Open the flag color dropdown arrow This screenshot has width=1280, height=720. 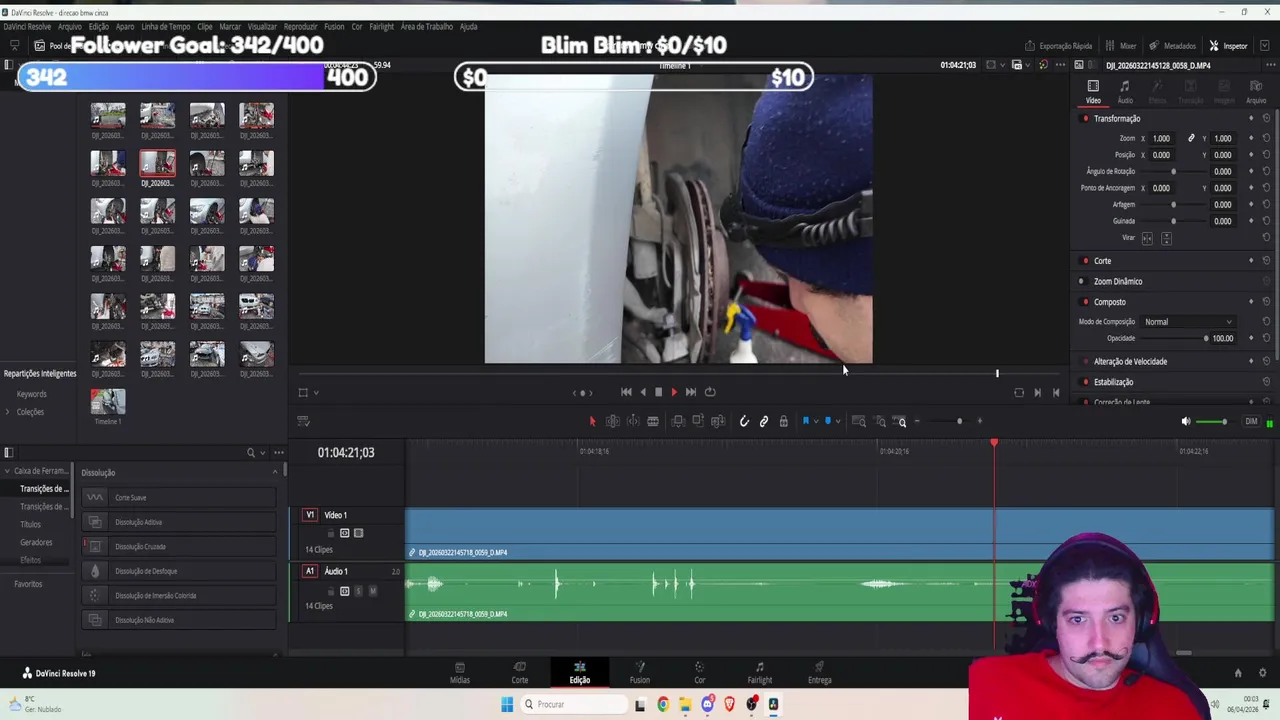click(816, 422)
